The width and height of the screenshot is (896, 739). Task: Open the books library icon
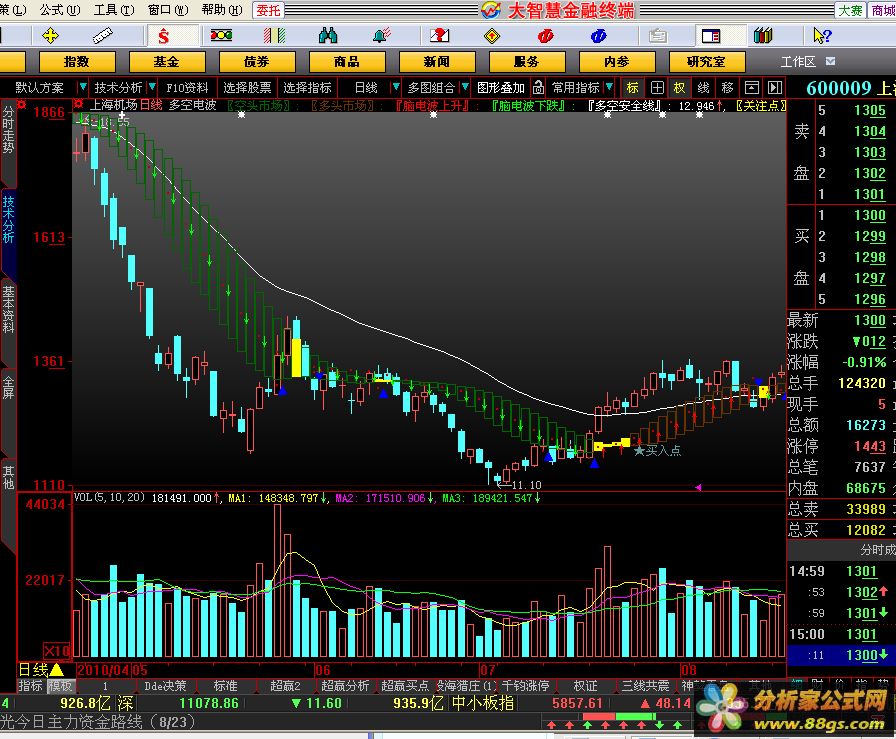(x=763, y=36)
